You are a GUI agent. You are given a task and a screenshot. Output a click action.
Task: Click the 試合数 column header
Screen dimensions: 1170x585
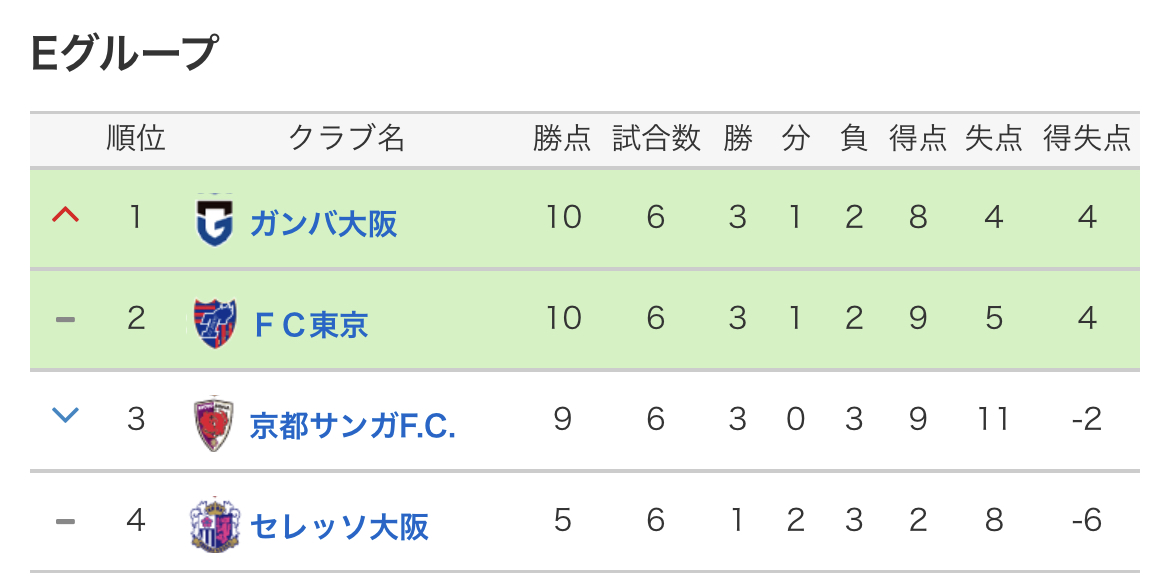point(657,139)
